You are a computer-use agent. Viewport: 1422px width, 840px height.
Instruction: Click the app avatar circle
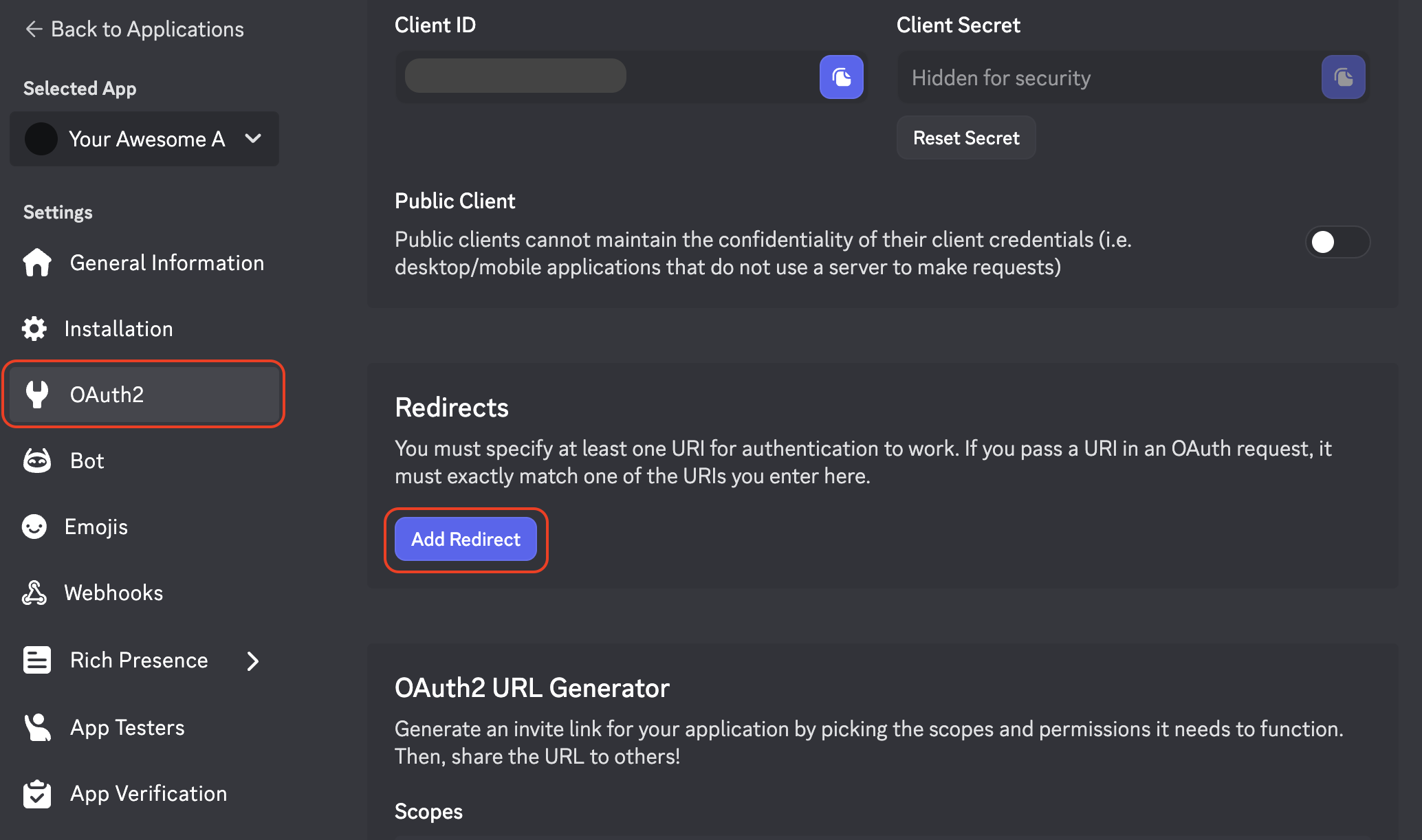[x=41, y=139]
